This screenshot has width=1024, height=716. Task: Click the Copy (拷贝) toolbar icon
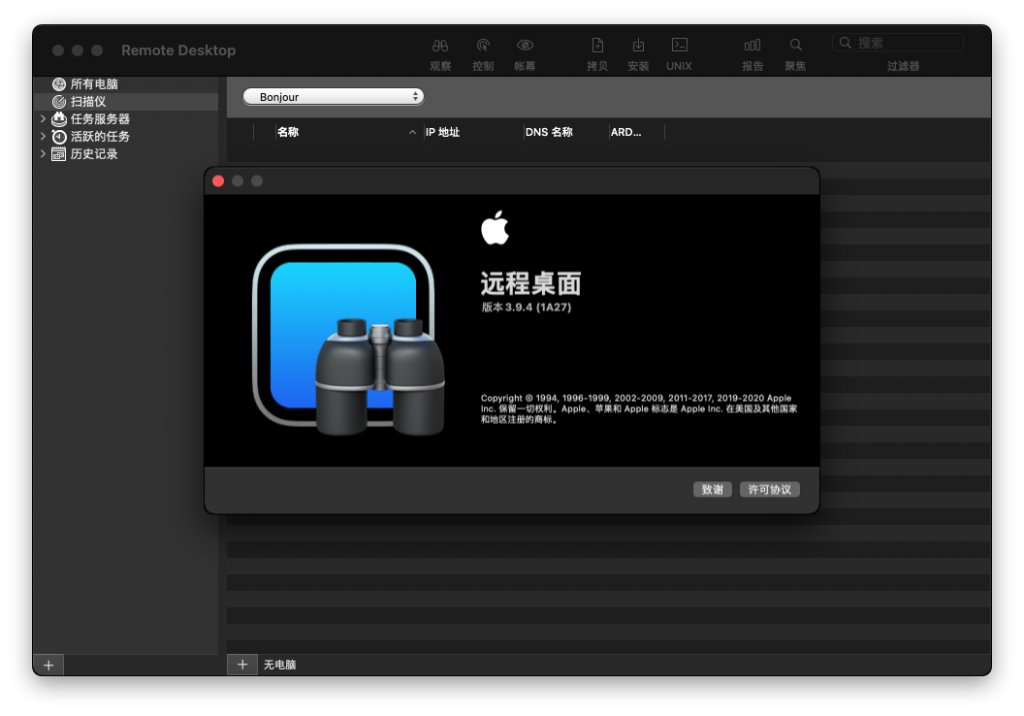point(597,45)
